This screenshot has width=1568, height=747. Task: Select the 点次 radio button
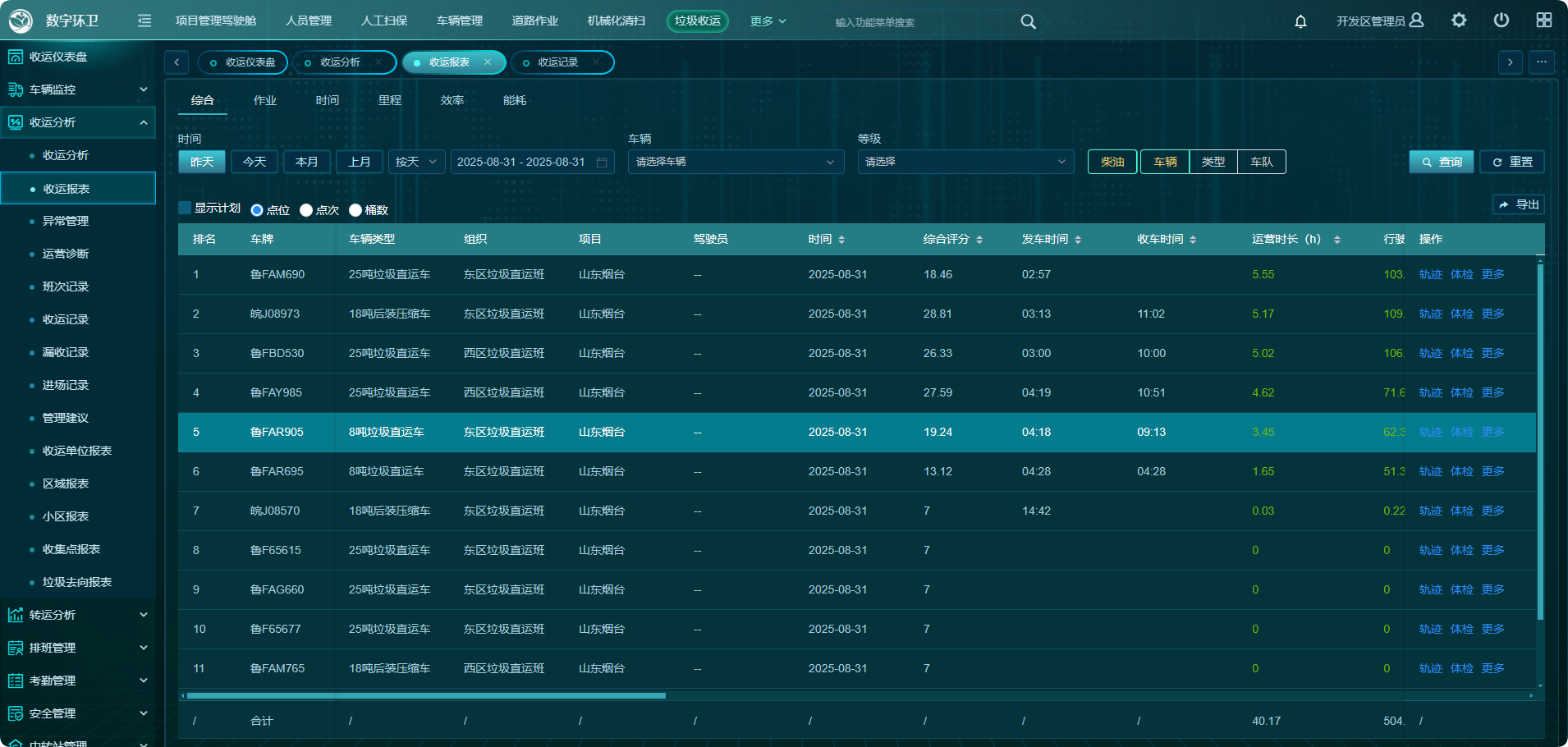click(306, 210)
